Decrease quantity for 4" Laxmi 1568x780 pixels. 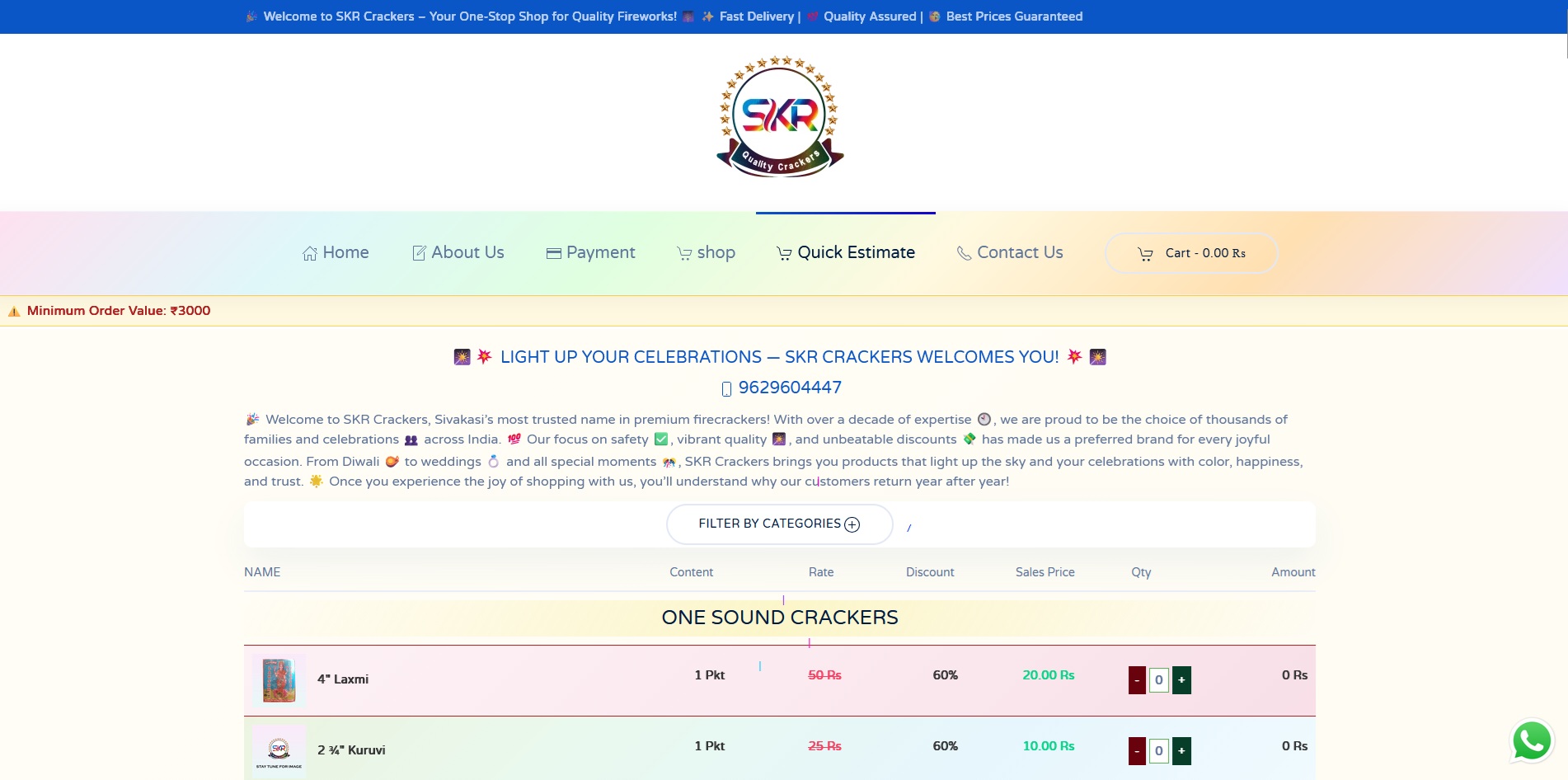(x=1137, y=680)
